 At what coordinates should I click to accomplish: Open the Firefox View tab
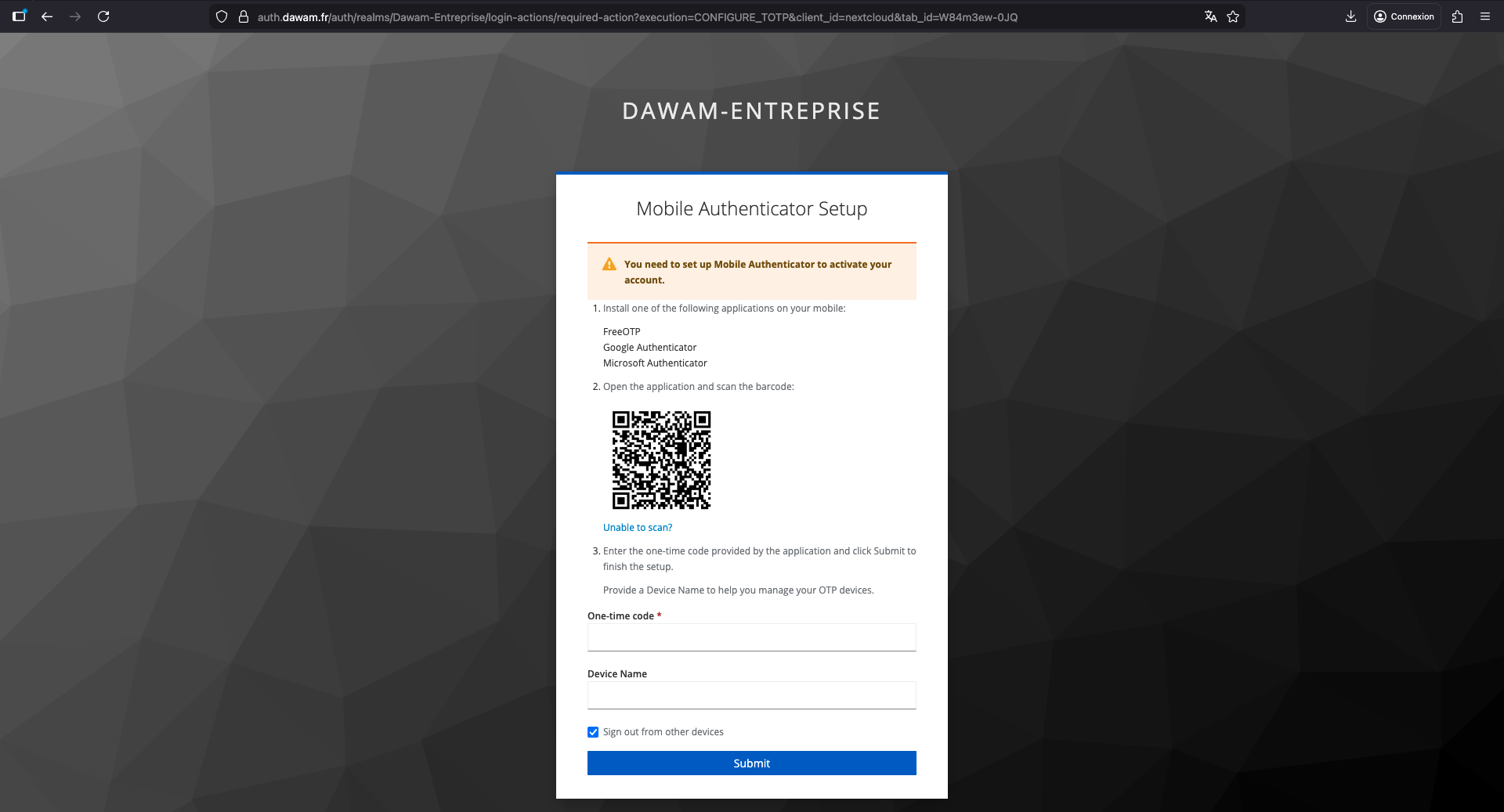coord(20,16)
